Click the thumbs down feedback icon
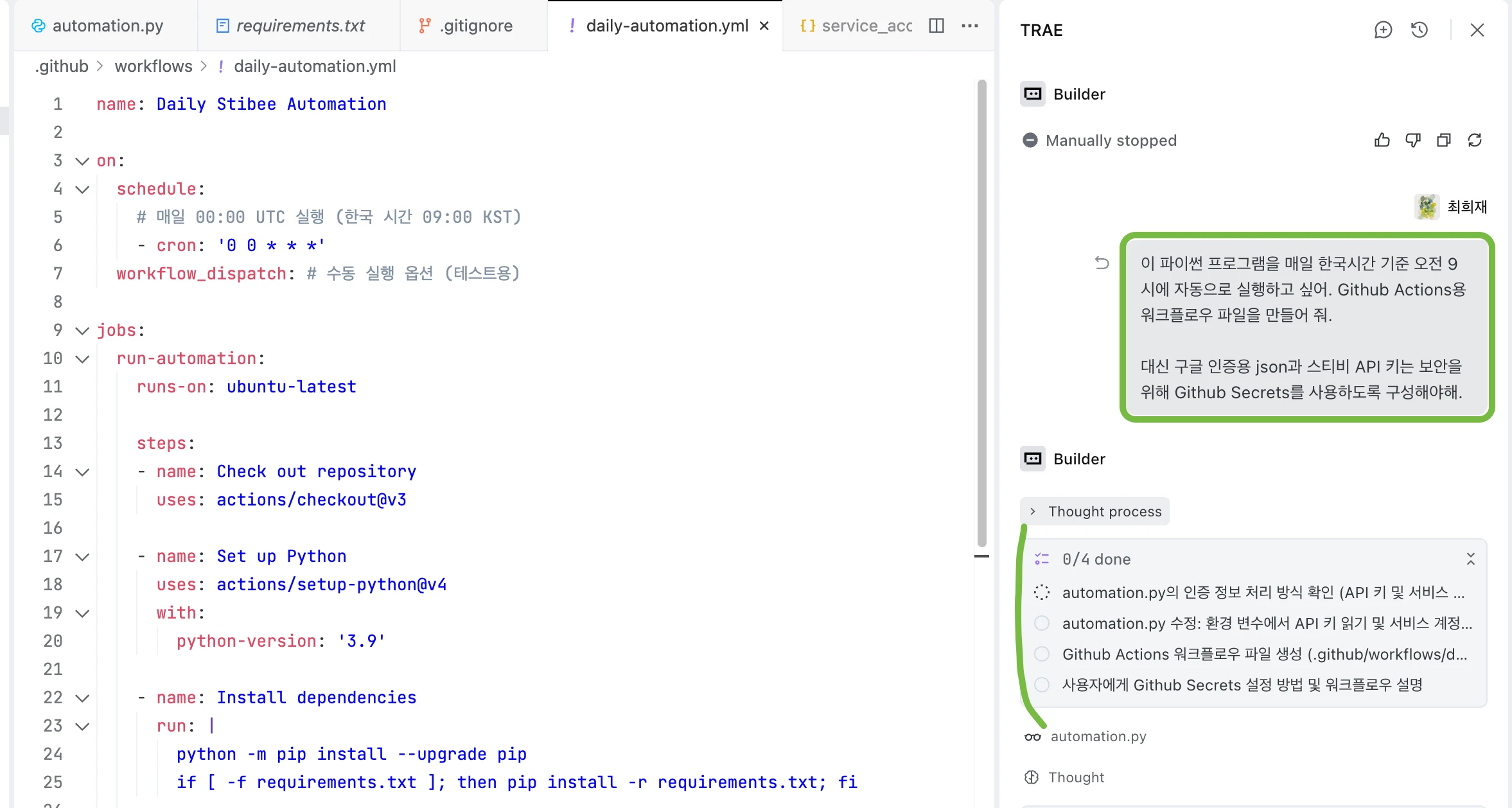Viewport: 1512px width, 808px height. coord(1412,140)
